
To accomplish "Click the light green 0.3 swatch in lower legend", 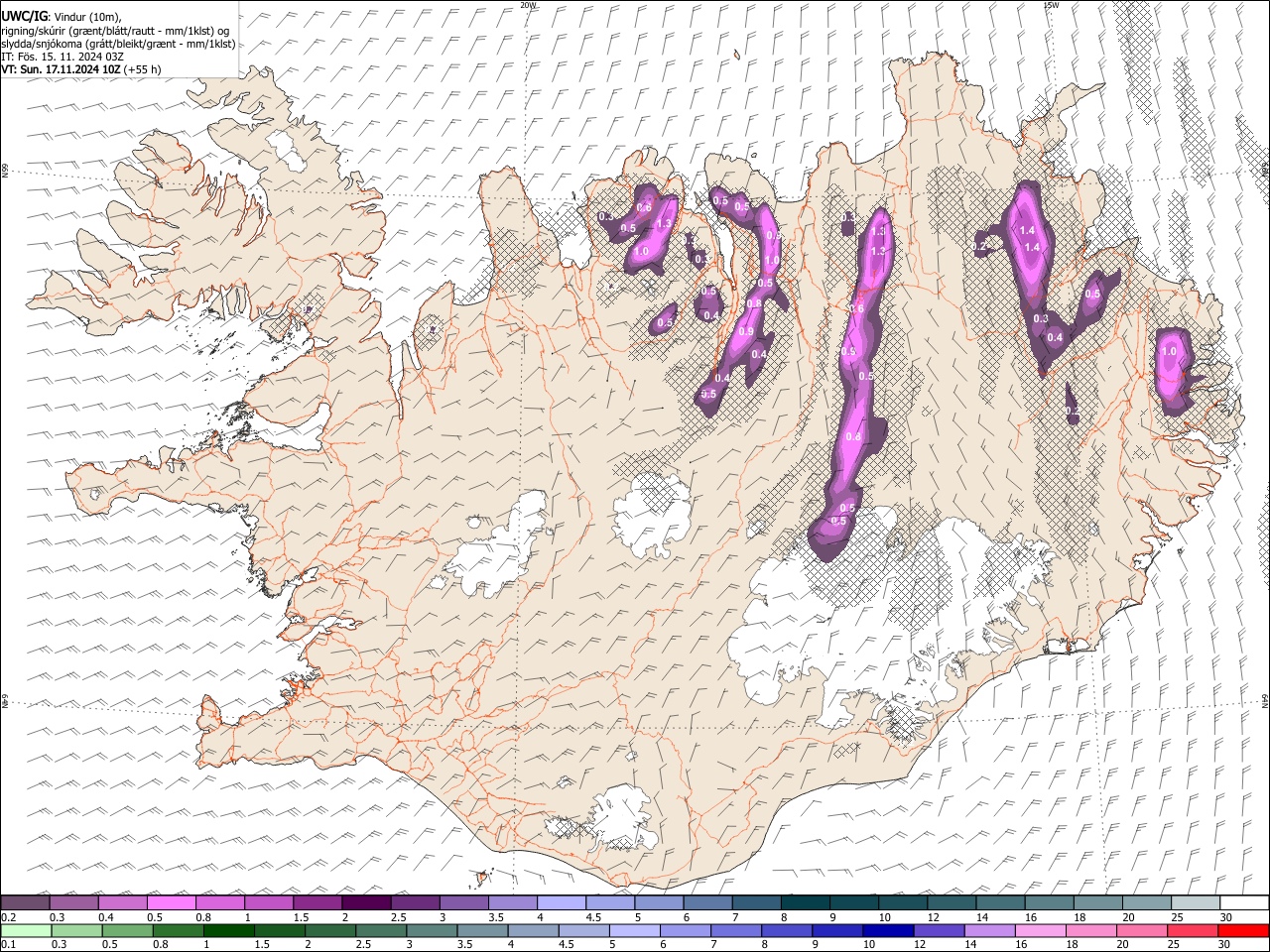I will point(74,930).
